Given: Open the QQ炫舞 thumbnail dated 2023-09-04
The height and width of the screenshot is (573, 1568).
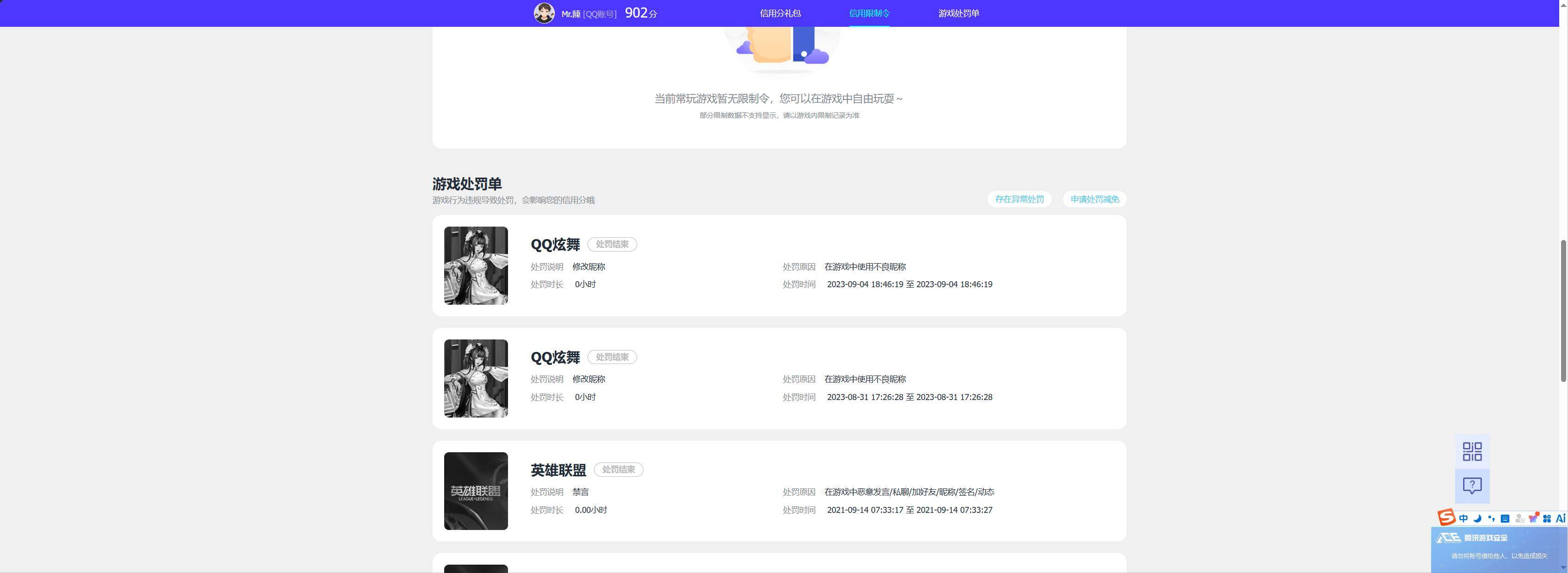Looking at the screenshot, I should click(475, 265).
